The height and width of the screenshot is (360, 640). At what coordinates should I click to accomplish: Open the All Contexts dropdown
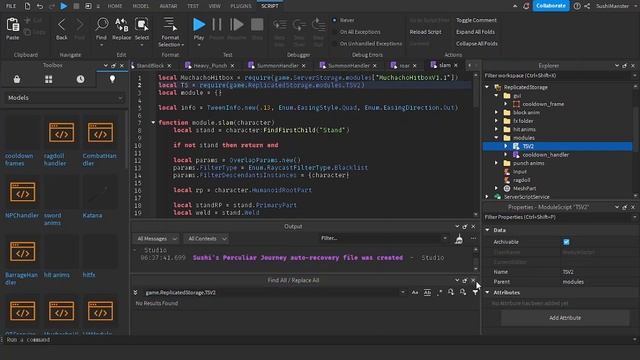[207, 238]
